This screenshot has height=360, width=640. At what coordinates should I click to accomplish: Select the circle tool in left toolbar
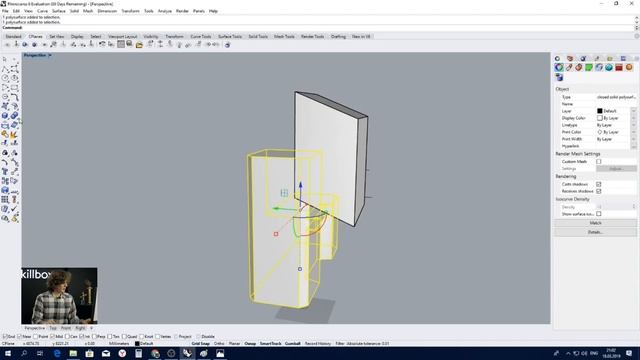coord(5,78)
